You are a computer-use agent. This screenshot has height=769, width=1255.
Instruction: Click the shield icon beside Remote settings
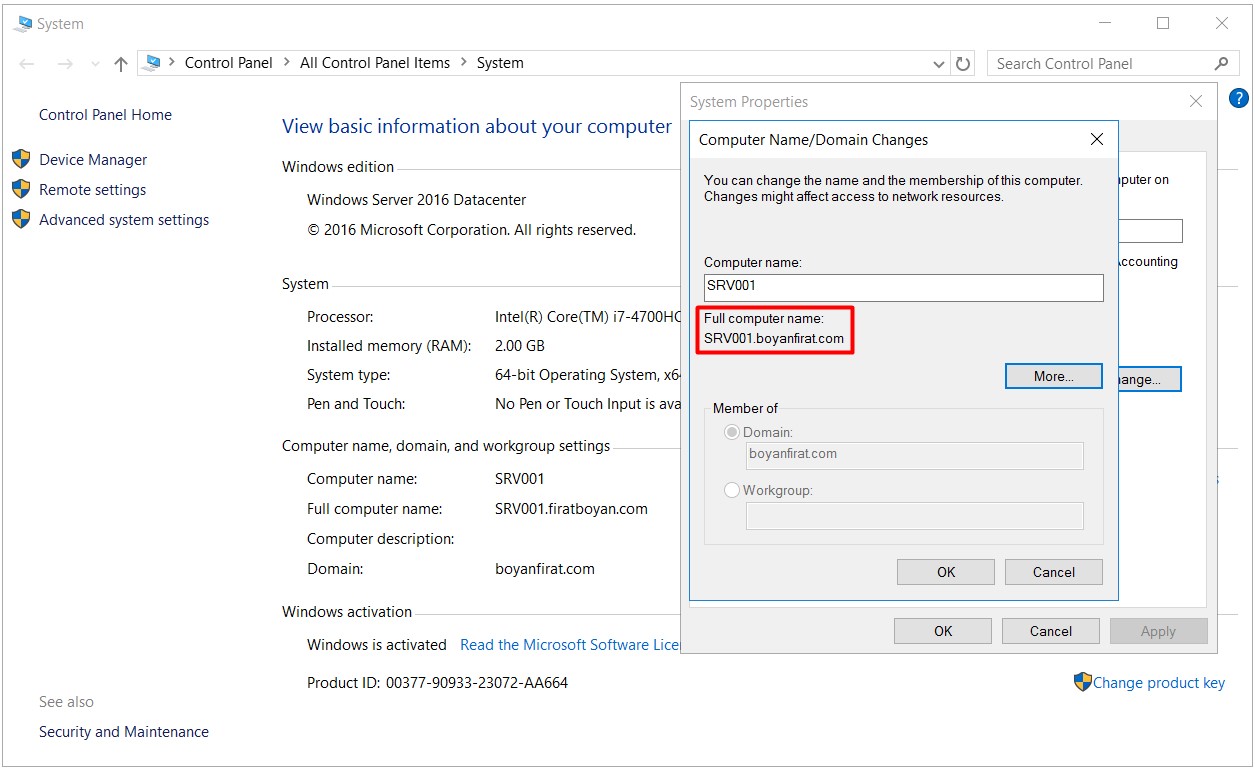(x=21, y=189)
